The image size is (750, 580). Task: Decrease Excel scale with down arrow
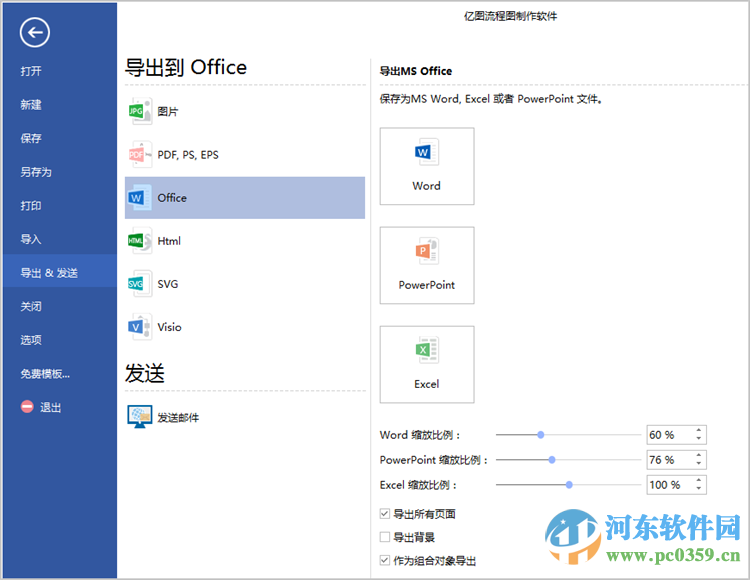click(699, 489)
